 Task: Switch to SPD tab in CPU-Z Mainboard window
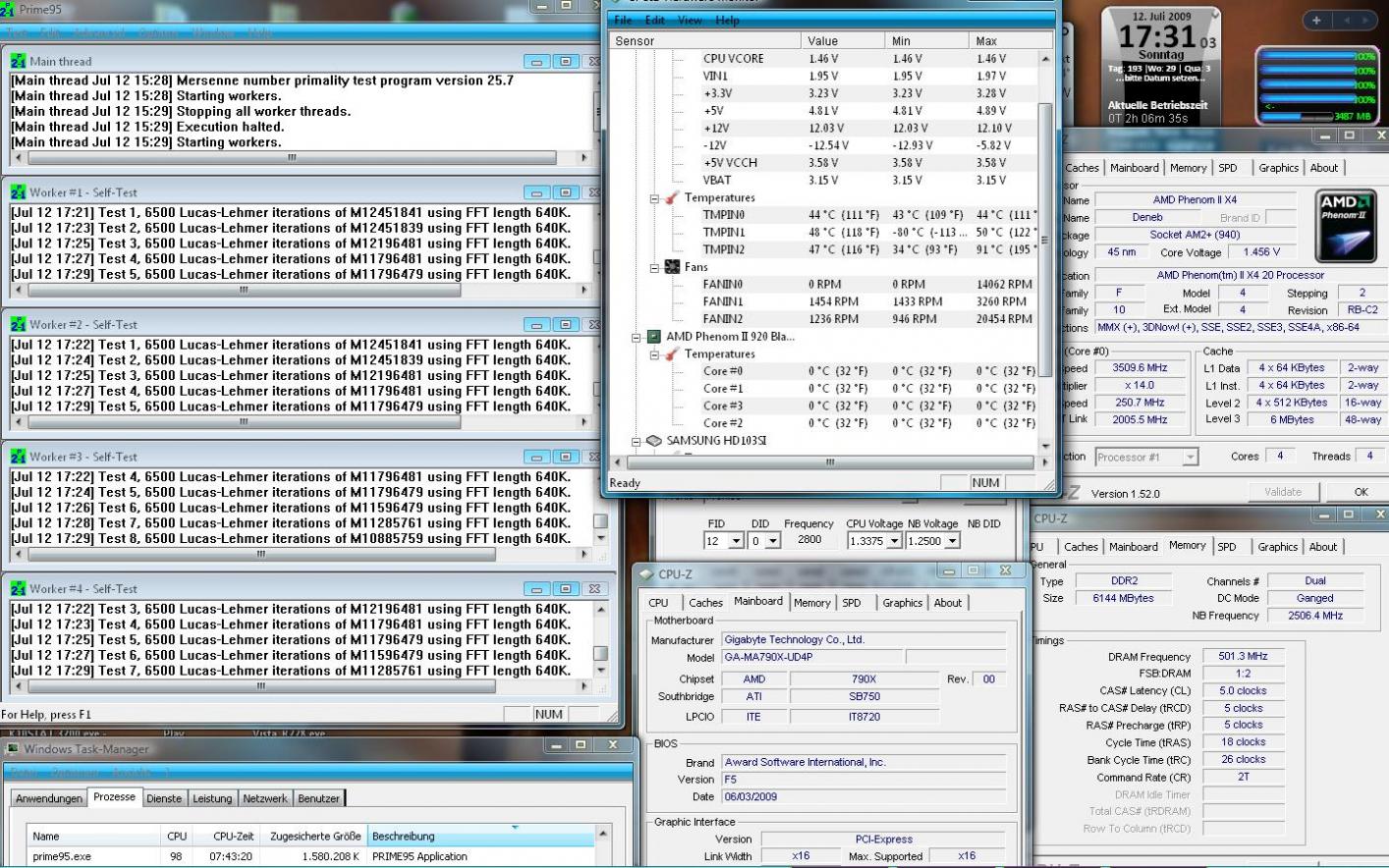(852, 603)
